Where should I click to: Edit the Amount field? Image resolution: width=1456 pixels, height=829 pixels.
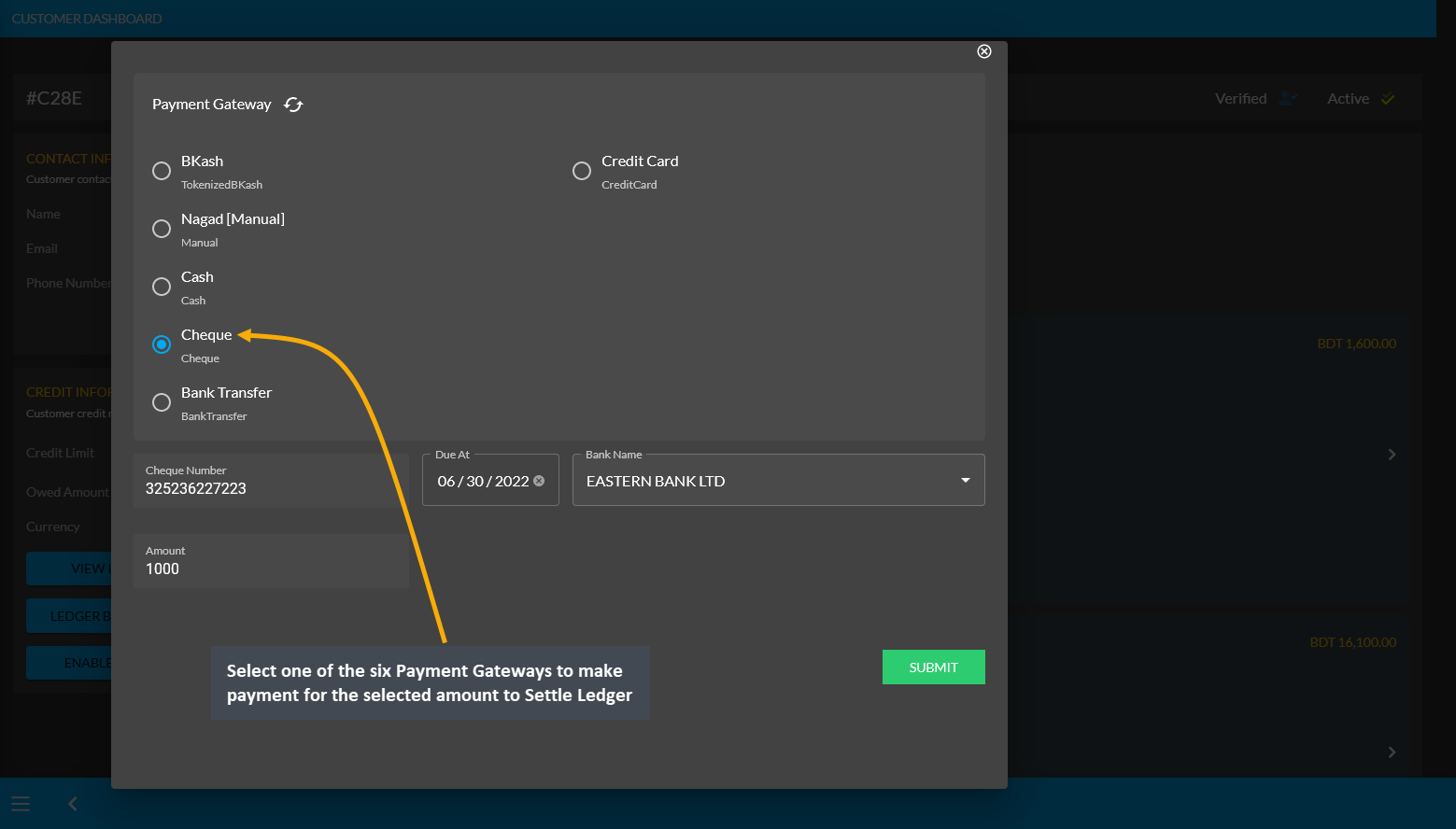(x=271, y=561)
